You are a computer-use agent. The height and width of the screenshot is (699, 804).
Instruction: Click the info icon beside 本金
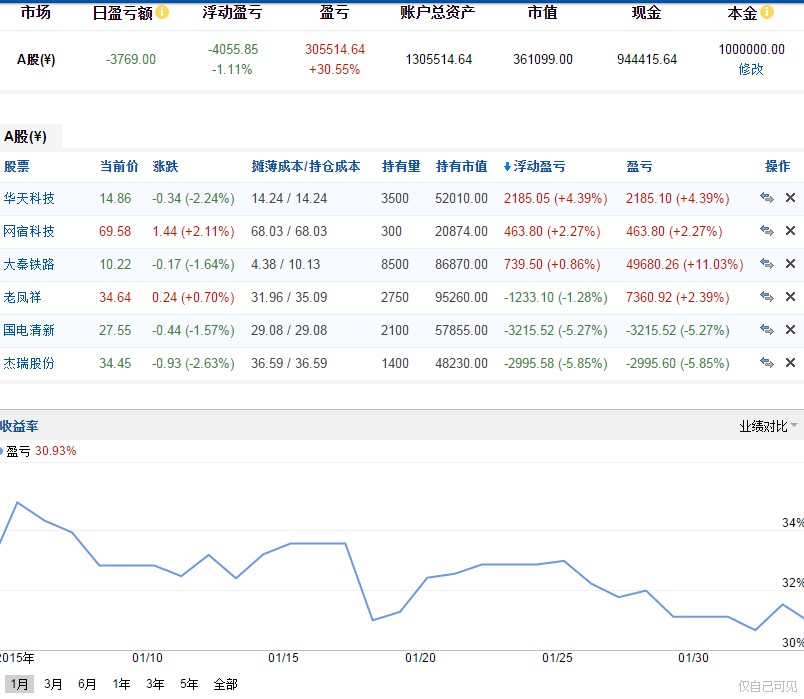(x=767, y=12)
